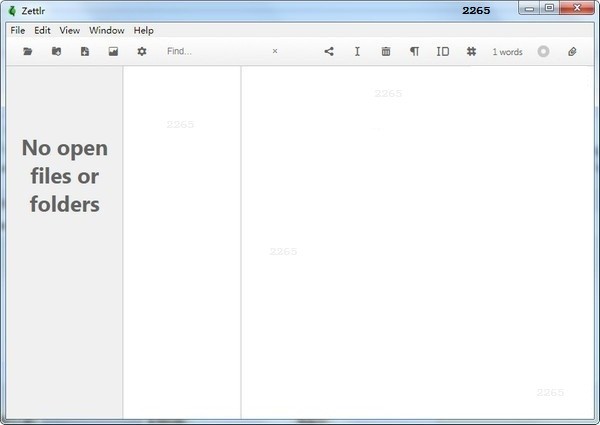The image size is (600, 425).
Task: Create a new file with toolbar icon
Action: coord(85,51)
